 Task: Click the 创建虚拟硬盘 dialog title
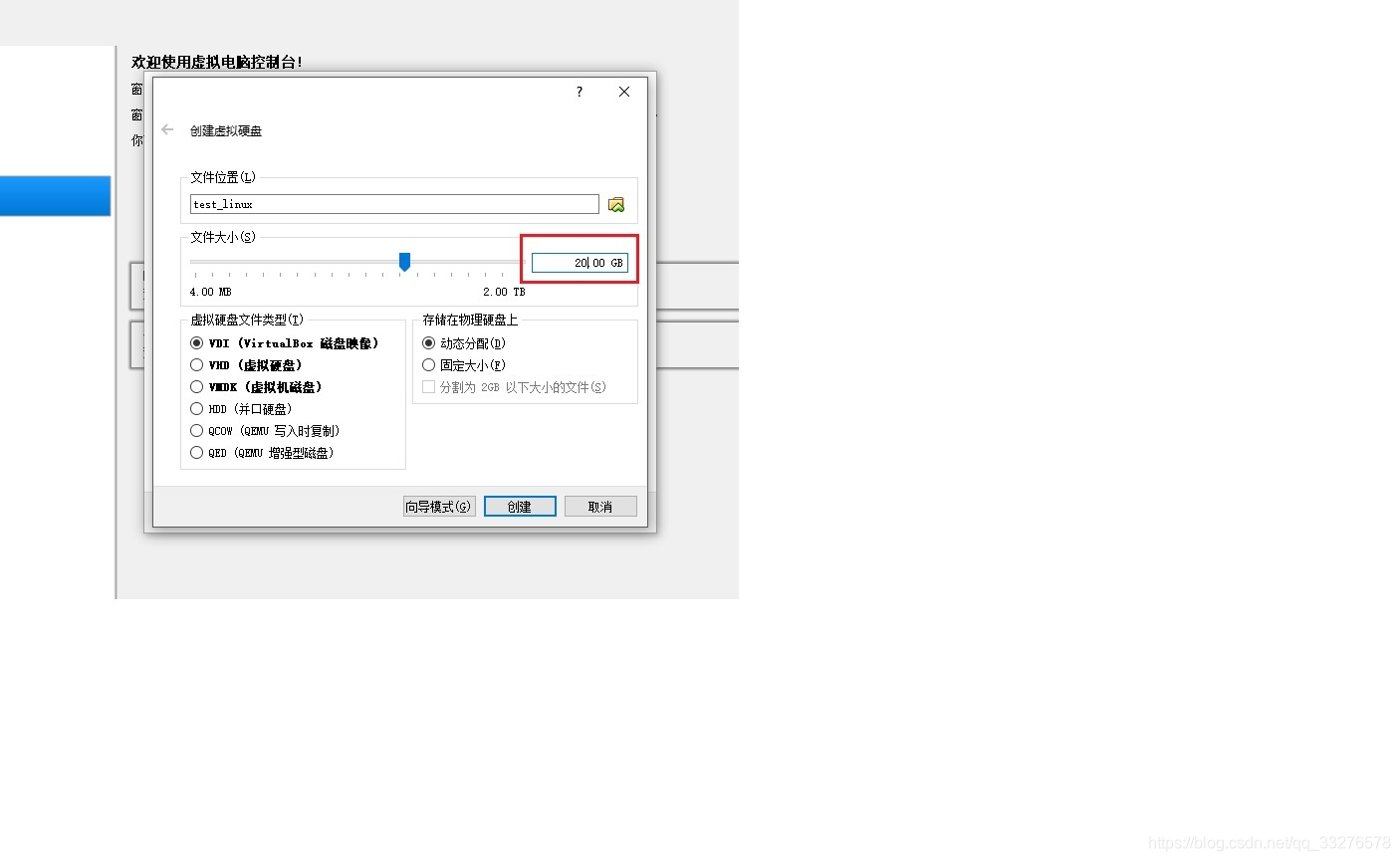pyautogui.click(x=226, y=130)
